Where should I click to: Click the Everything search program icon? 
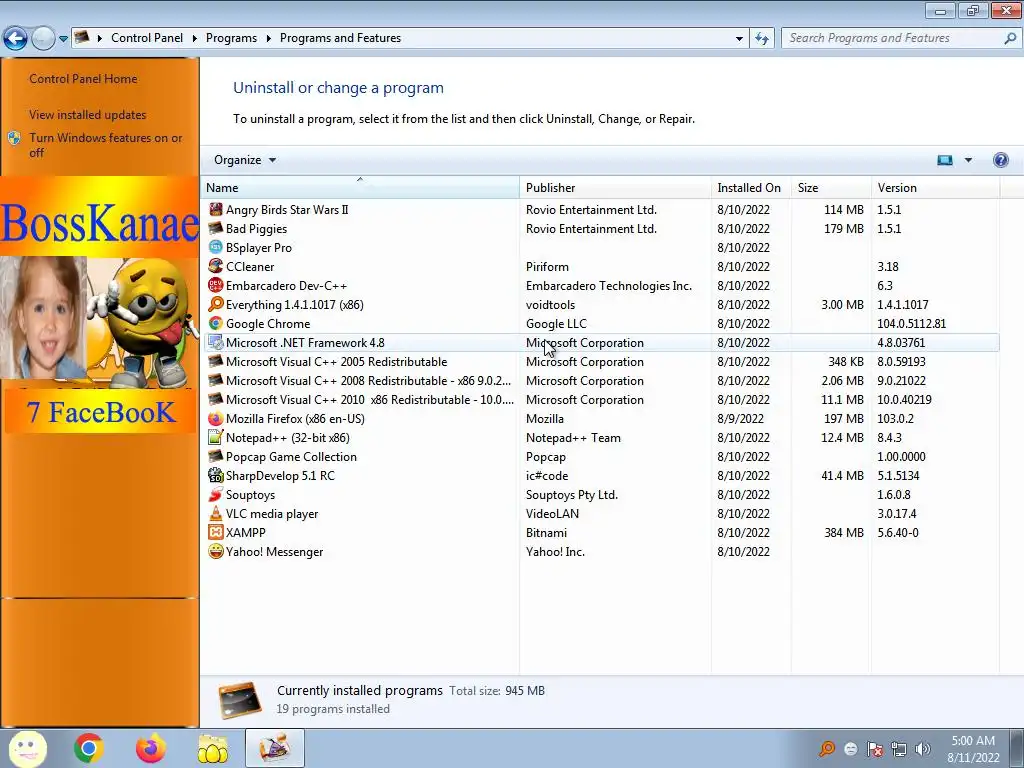pyautogui.click(x=216, y=304)
